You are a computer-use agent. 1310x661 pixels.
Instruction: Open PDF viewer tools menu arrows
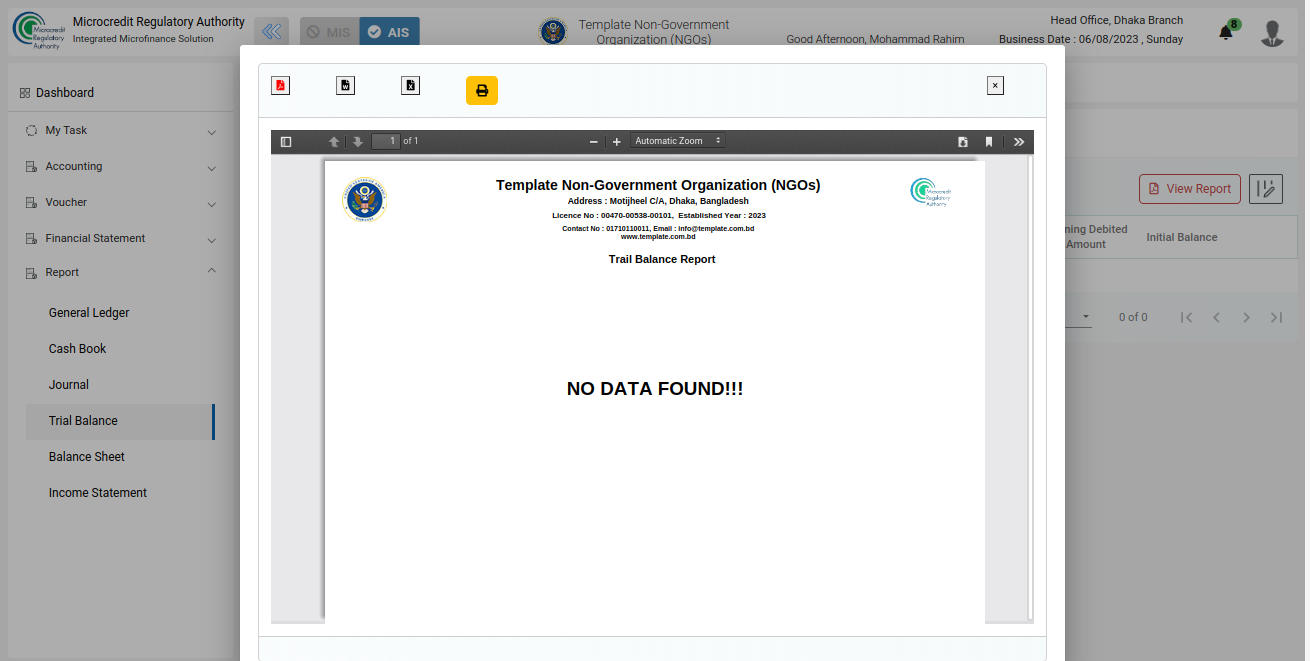(x=1019, y=142)
